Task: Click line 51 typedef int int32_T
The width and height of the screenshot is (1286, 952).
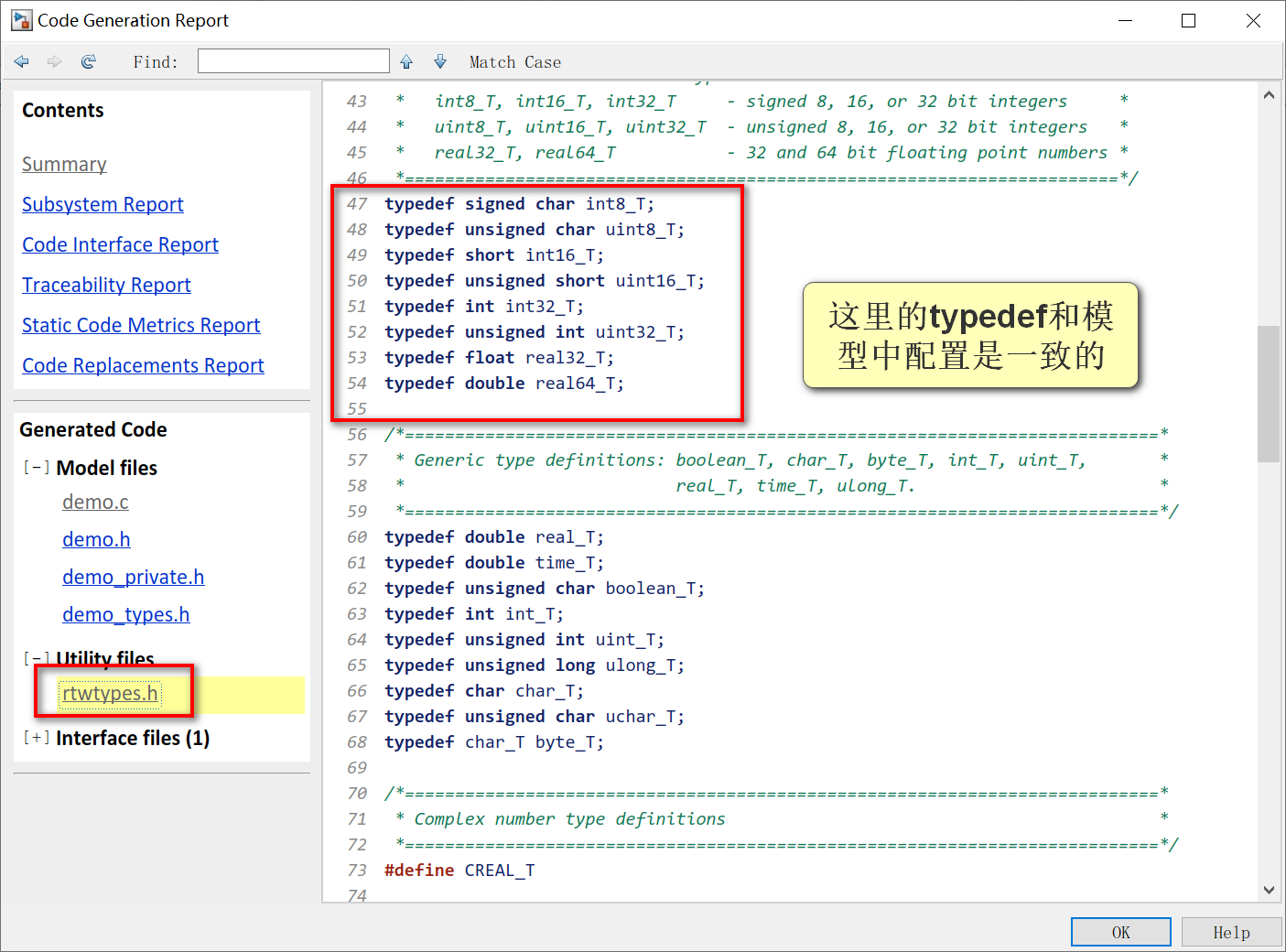Action: 484,307
